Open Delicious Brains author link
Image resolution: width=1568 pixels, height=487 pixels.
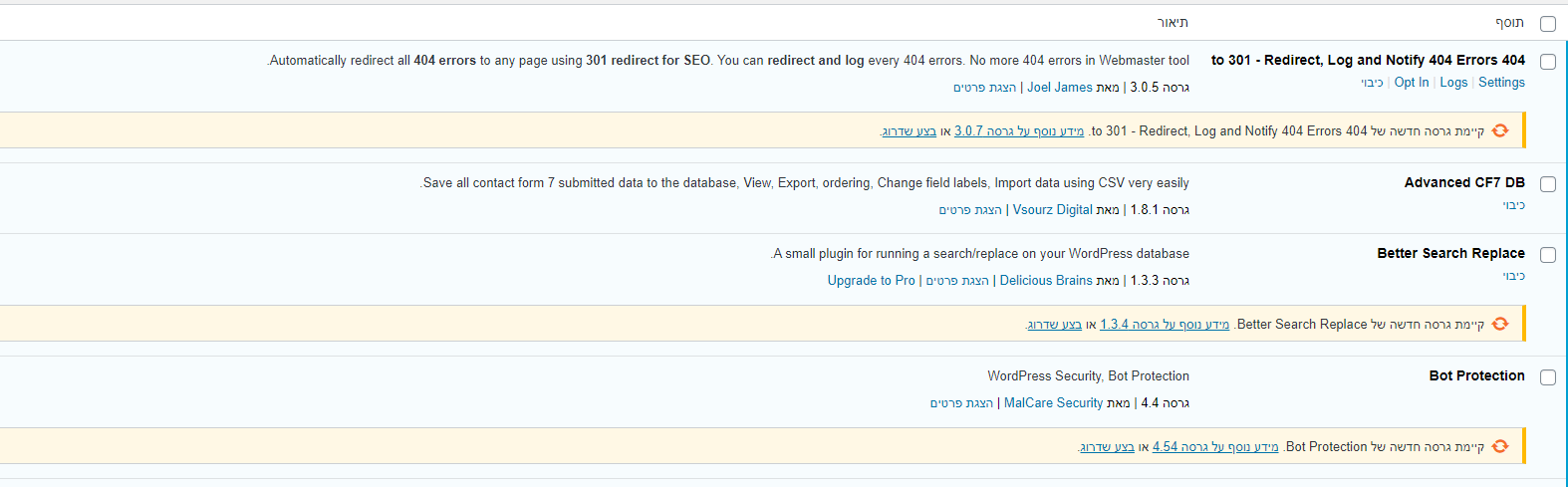[x=1046, y=281]
